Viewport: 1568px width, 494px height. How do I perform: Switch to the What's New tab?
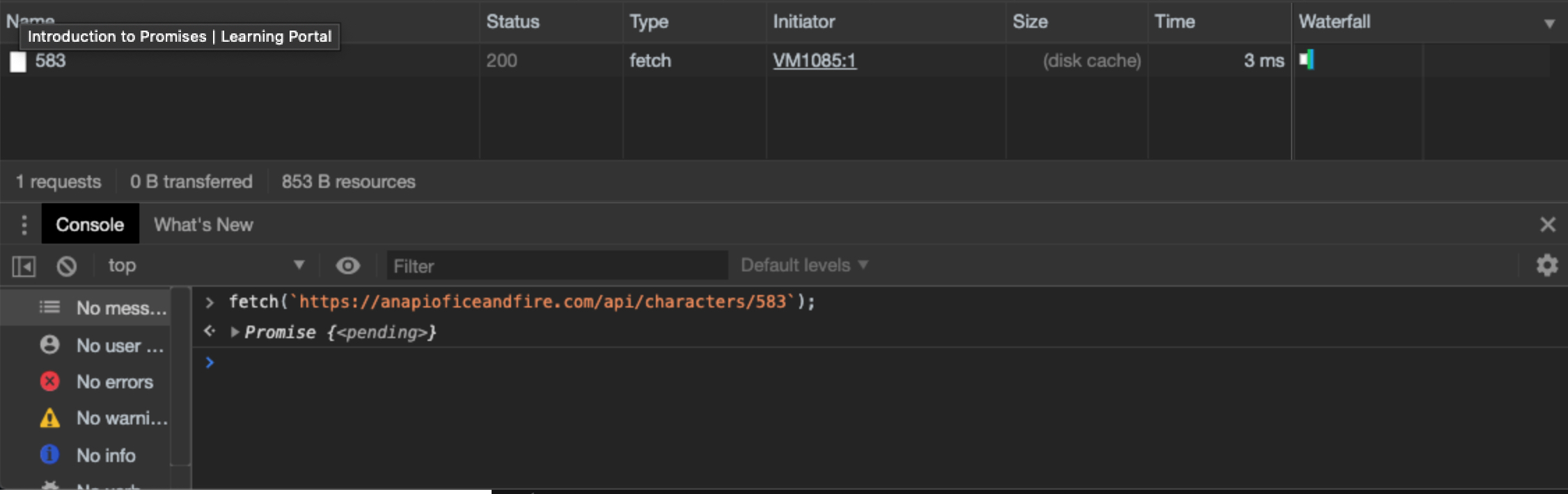(x=203, y=225)
